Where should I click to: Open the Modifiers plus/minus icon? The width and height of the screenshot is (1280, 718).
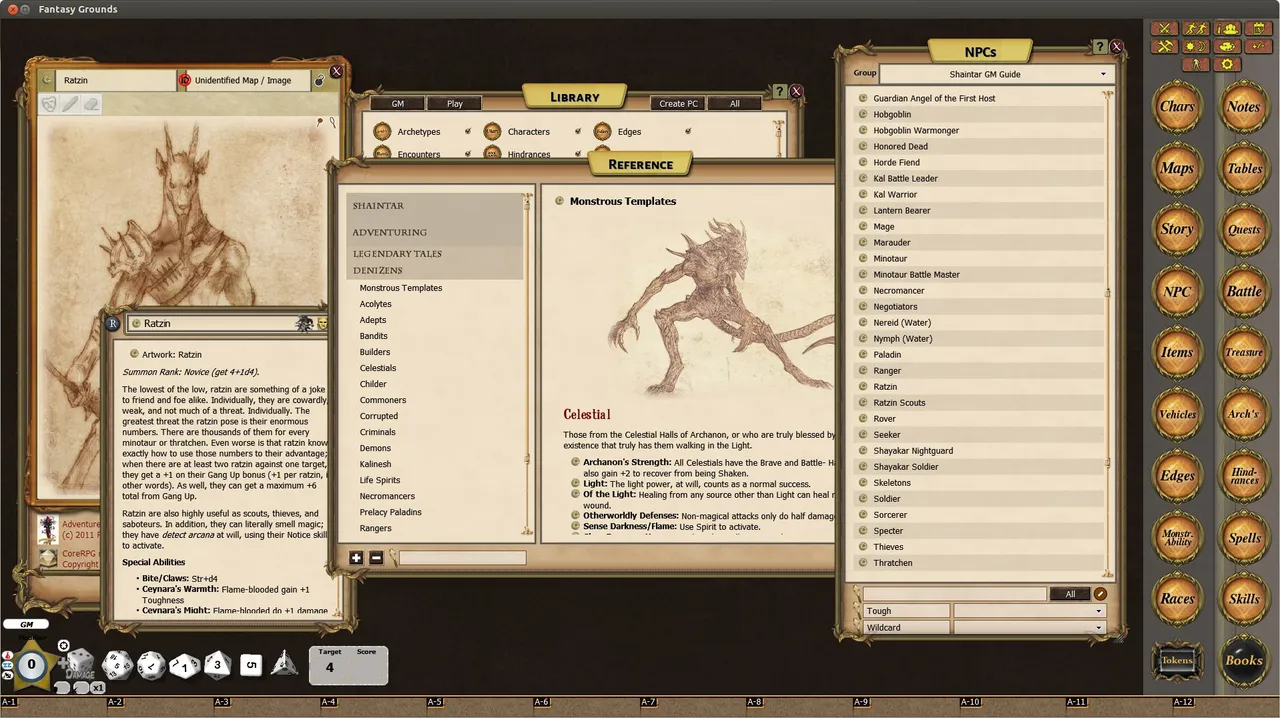(x=1258, y=46)
